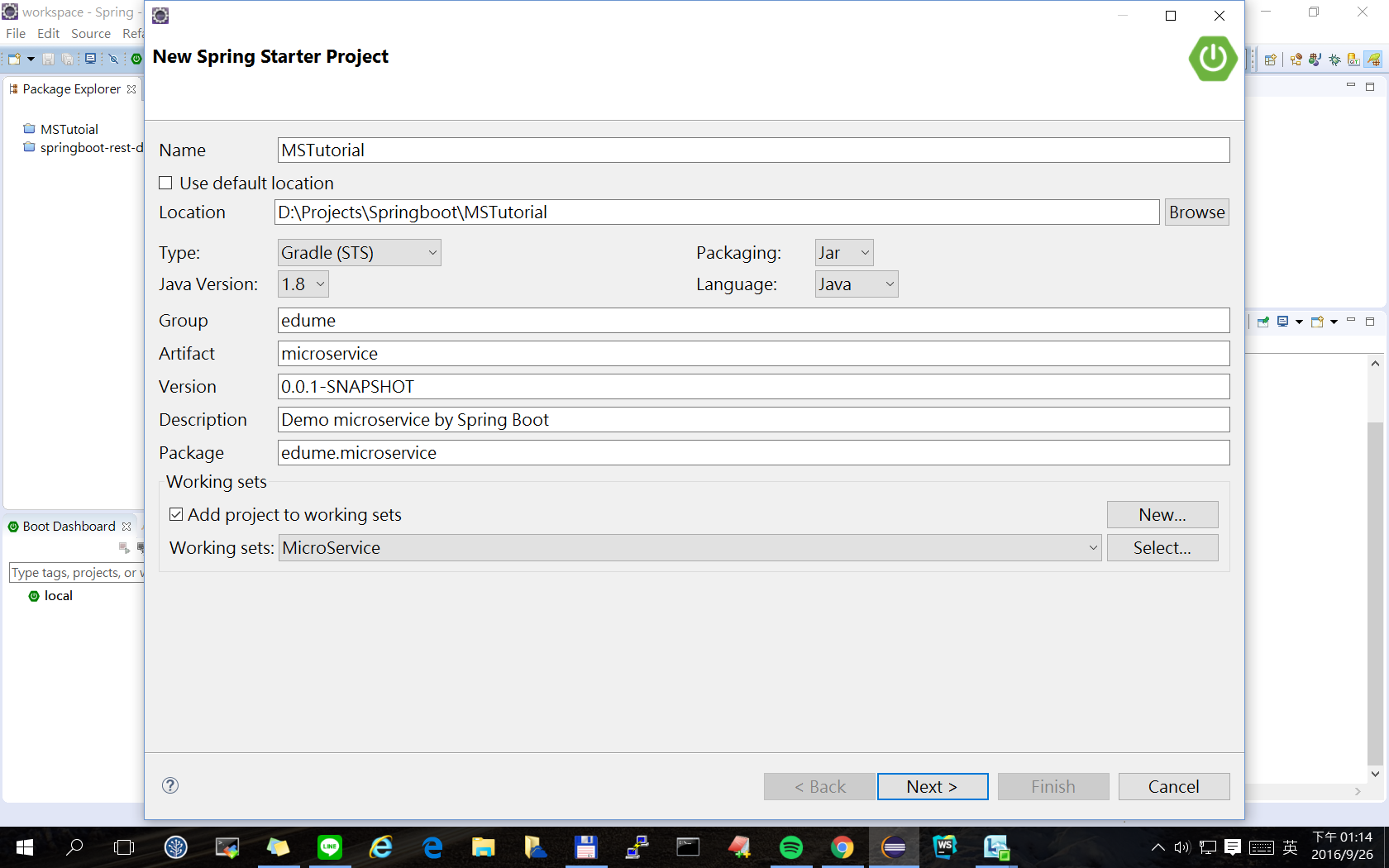Open the Java Version dropdown showing 1.8
The height and width of the screenshot is (868, 1389).
click(303, 284)
